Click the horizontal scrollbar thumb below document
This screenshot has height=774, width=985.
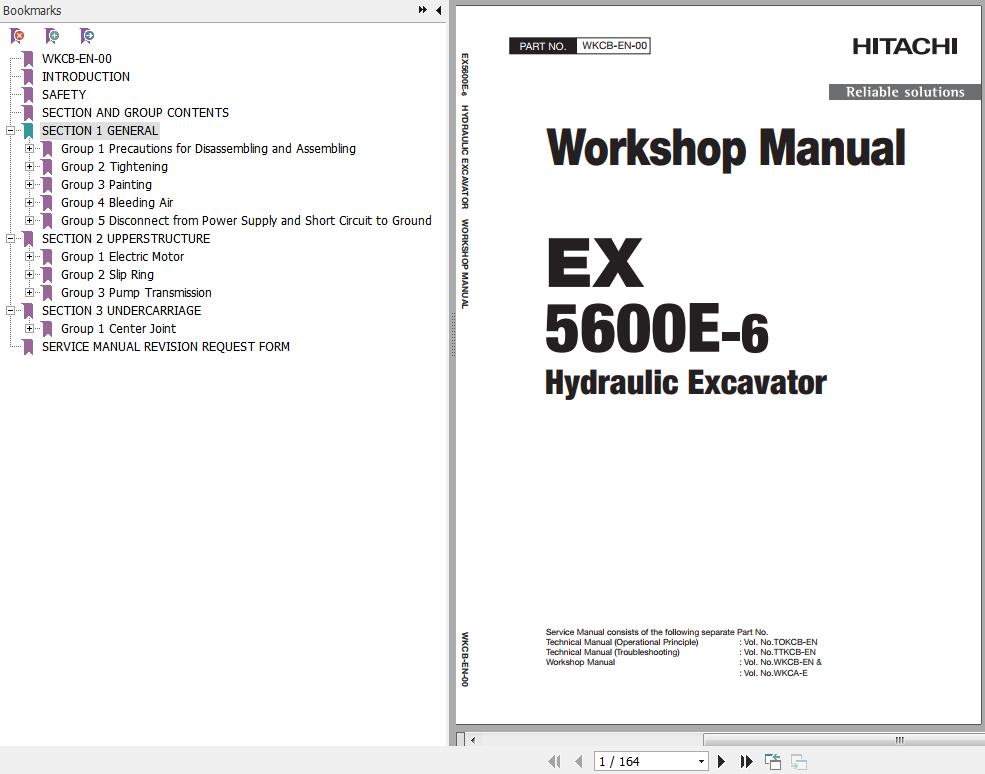pyautogui.click(x=844, y=740)
